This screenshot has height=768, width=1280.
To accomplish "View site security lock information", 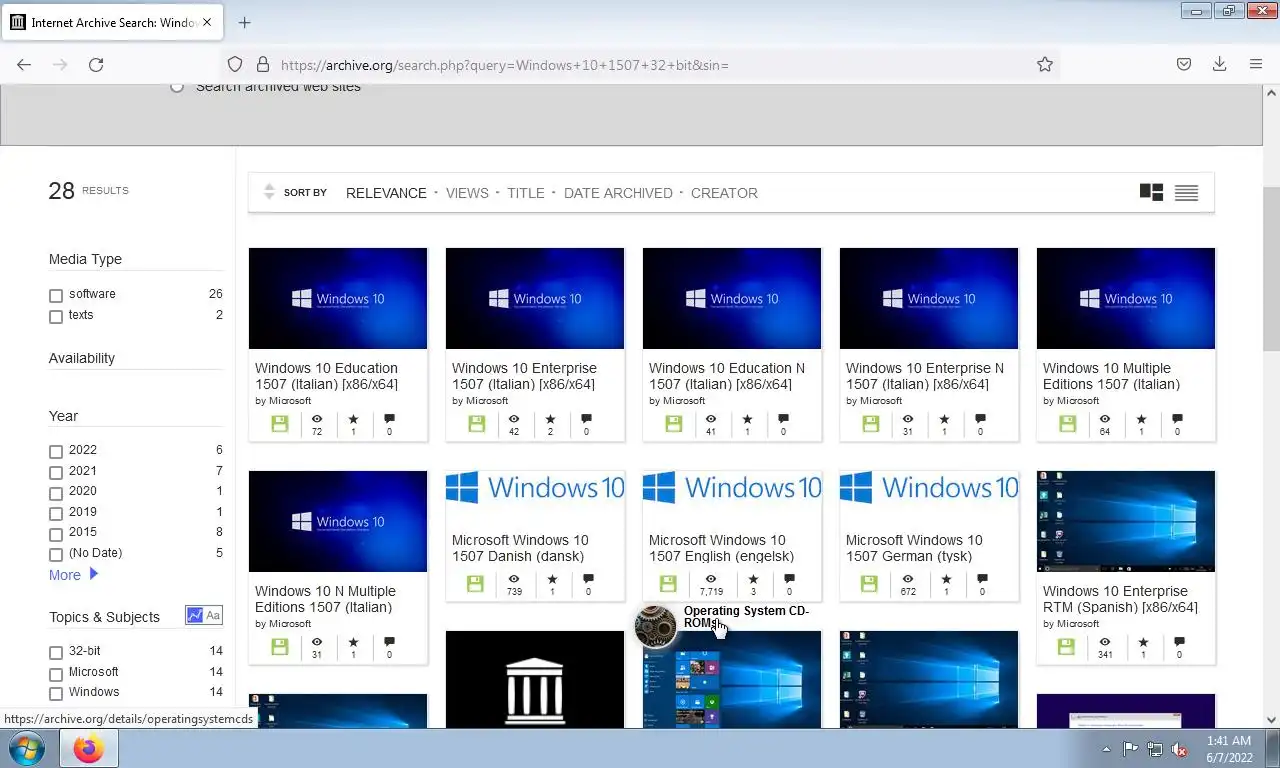I will click(x=263, y=64).
